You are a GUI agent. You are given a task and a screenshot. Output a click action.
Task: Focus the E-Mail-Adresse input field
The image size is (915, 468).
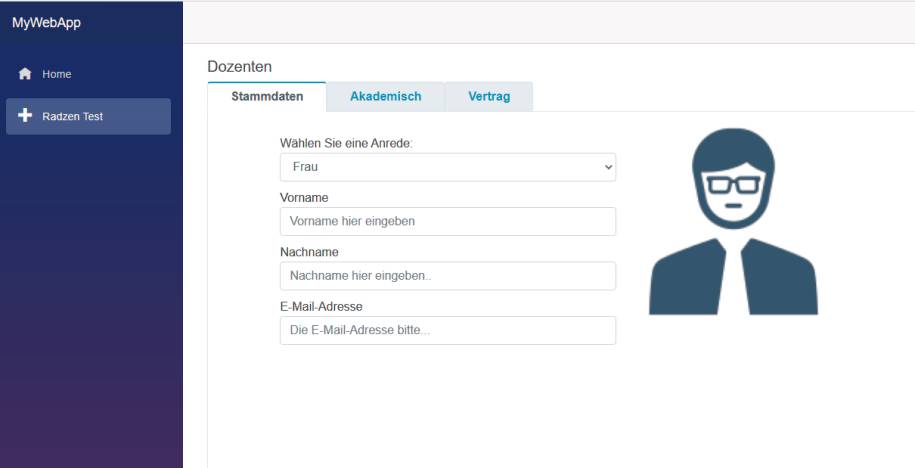tap(448, 330)
